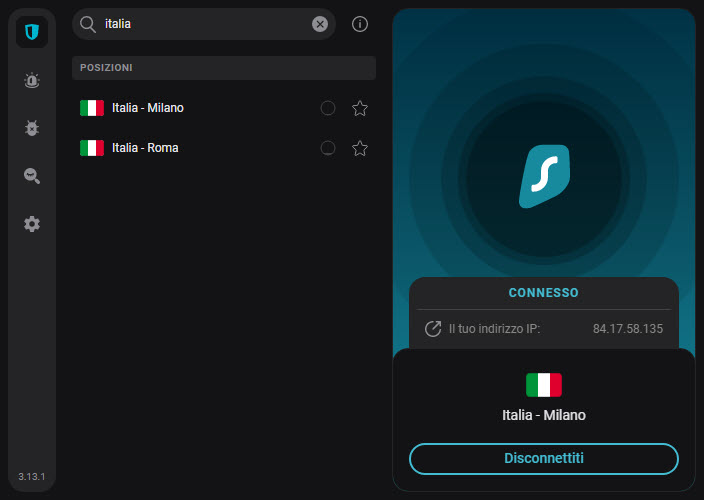Choose 'Italia - Milano' location row
The height and width of the screenshot is (500, 704).
224,108
